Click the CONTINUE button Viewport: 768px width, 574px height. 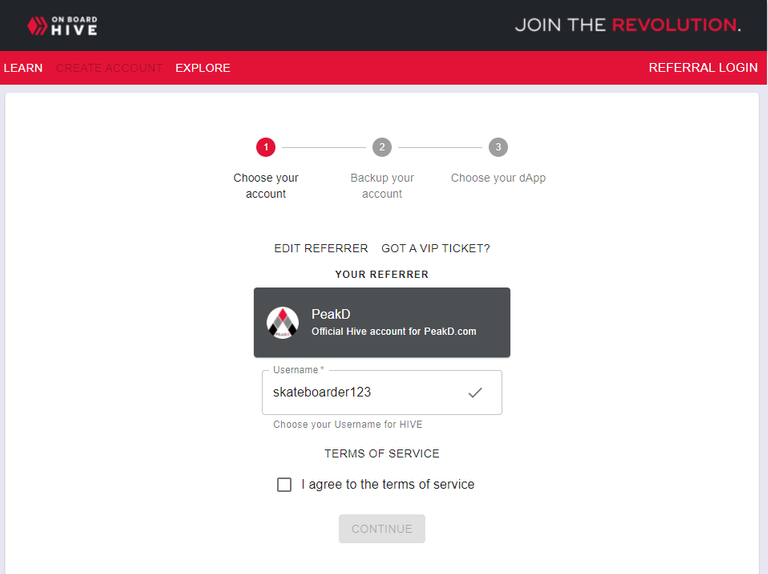(x=382, y=528)
